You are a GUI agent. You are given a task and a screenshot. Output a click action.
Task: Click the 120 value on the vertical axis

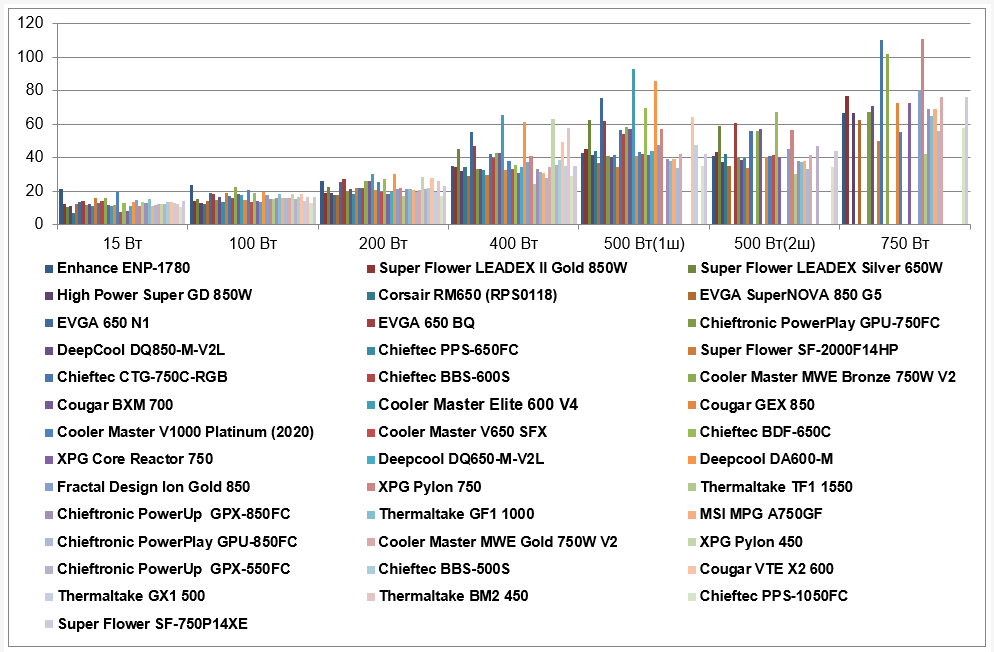click(x=30, y=23)
